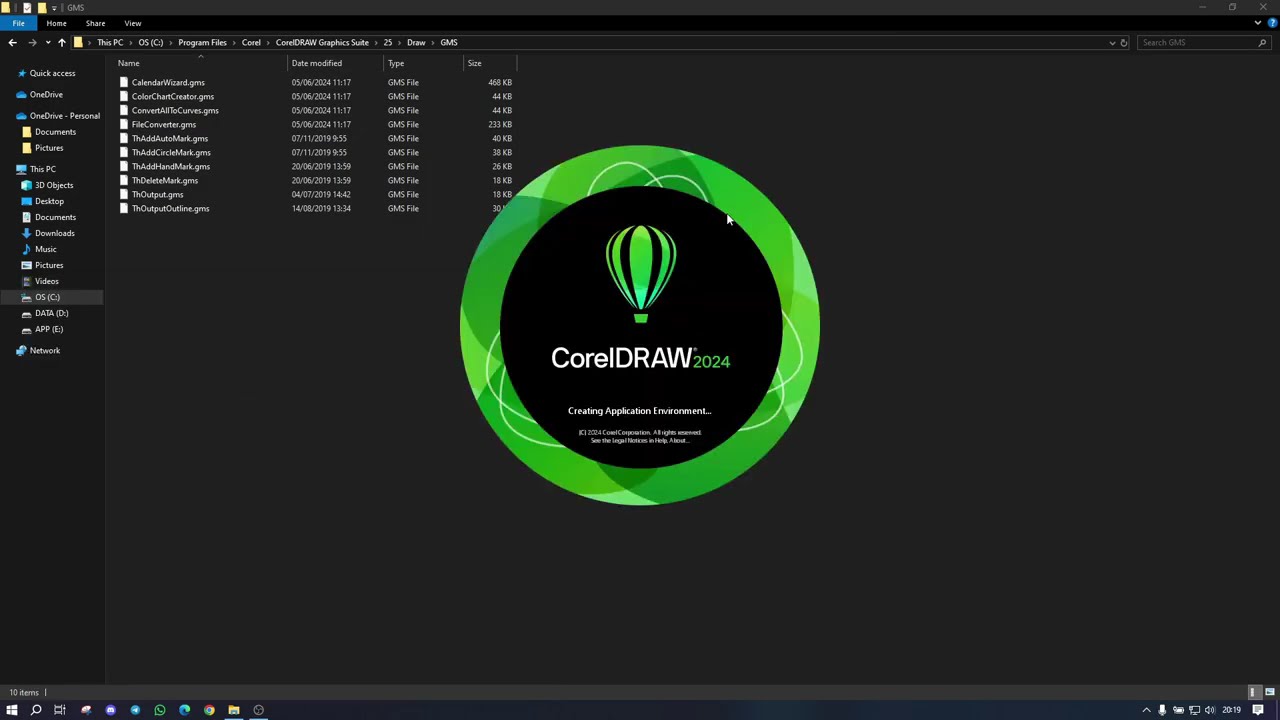The image size is (1280, 720).
Task: Open the View ribbon tab
Action: pos(133,23)
